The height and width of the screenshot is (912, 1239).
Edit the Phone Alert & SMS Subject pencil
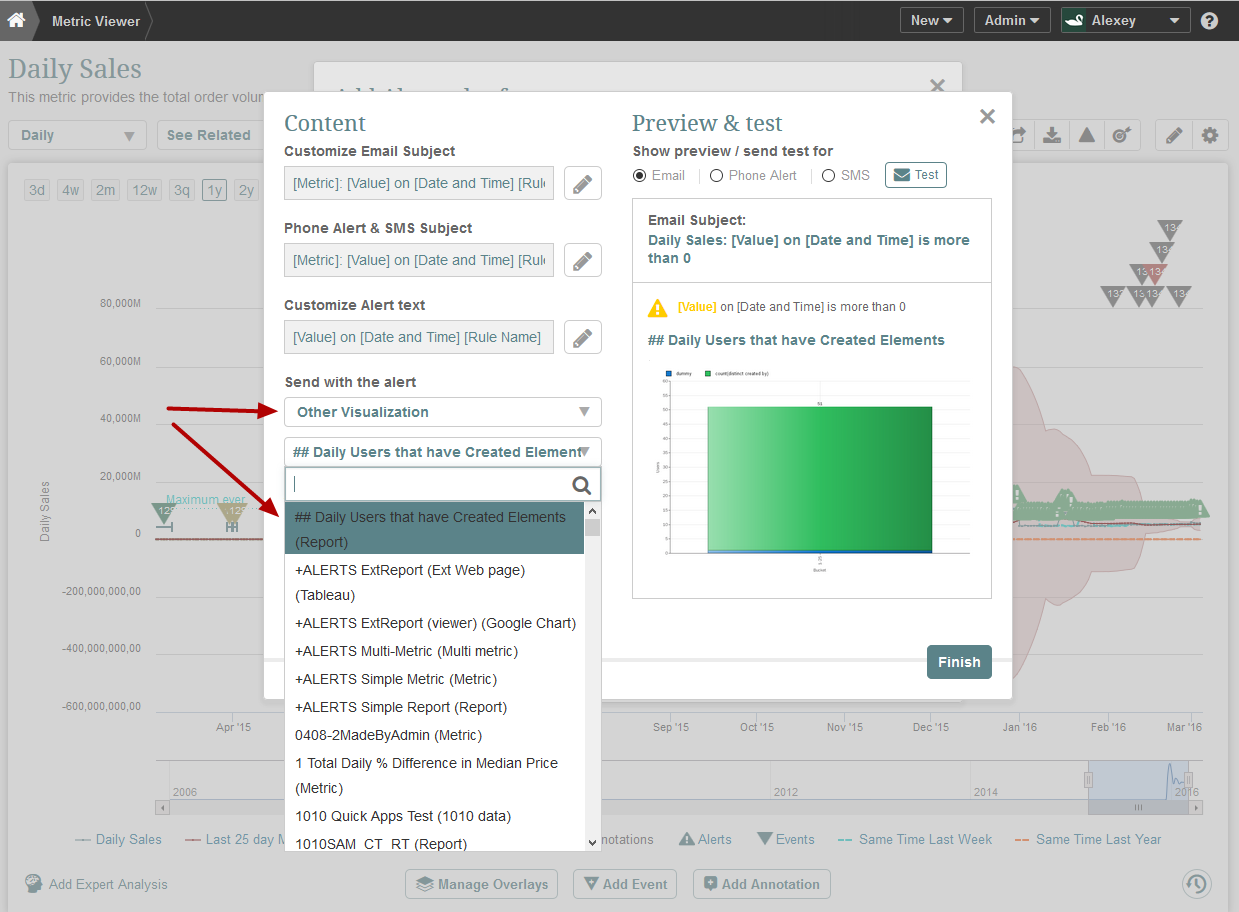click(582, 260)
